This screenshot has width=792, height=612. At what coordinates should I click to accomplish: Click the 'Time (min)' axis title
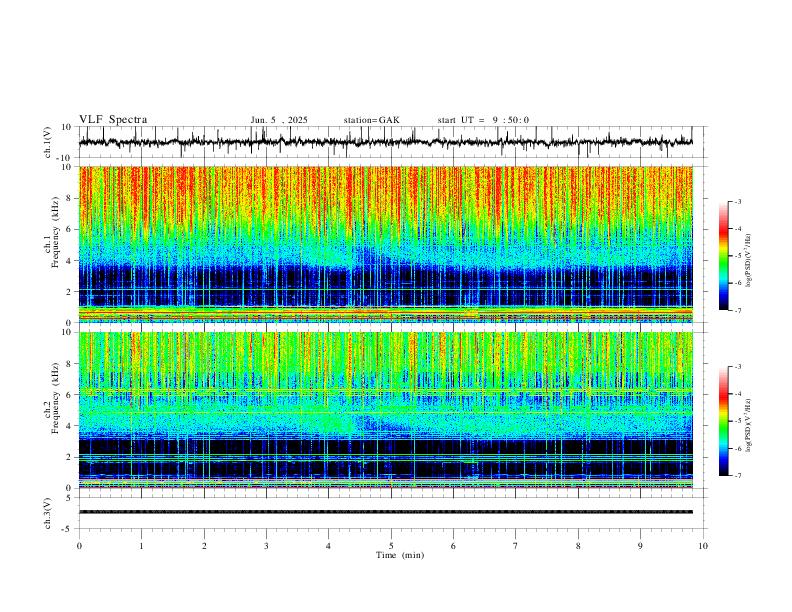(400, 555)
